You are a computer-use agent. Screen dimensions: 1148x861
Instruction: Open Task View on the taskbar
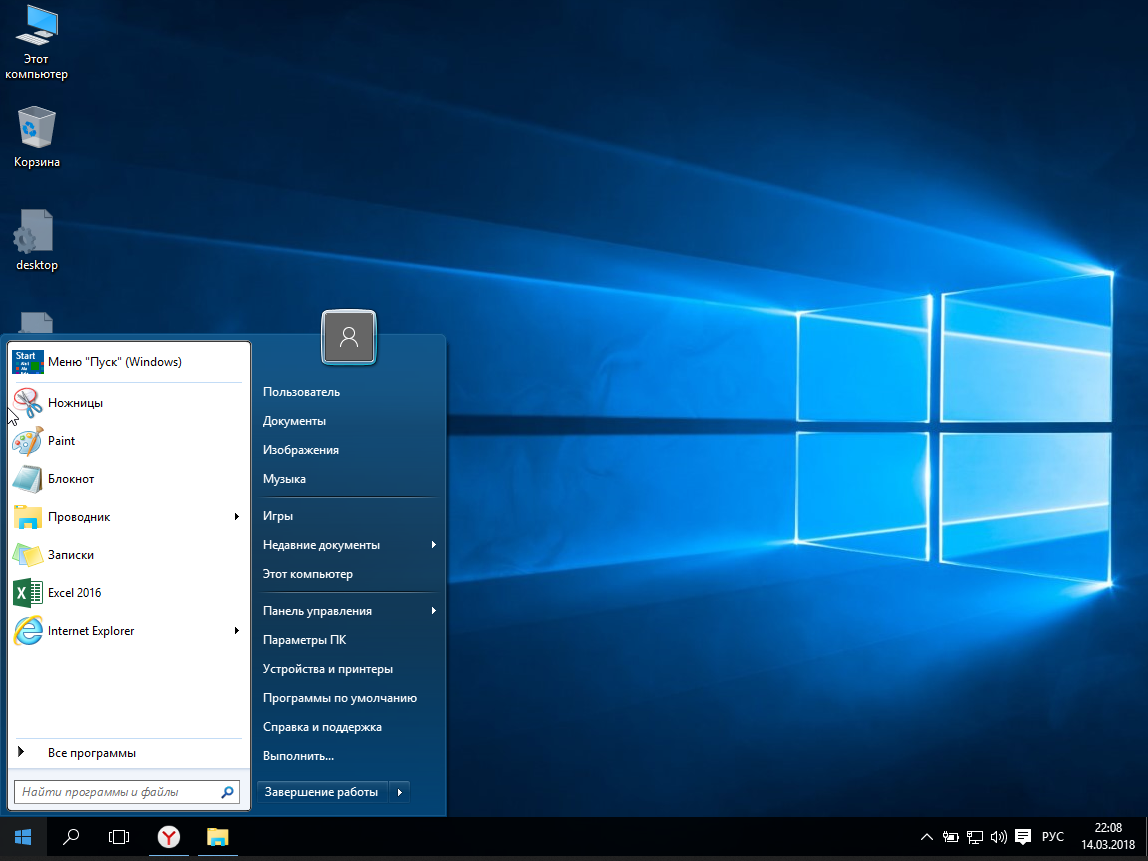pyautogui.click(x=120, y=837)
